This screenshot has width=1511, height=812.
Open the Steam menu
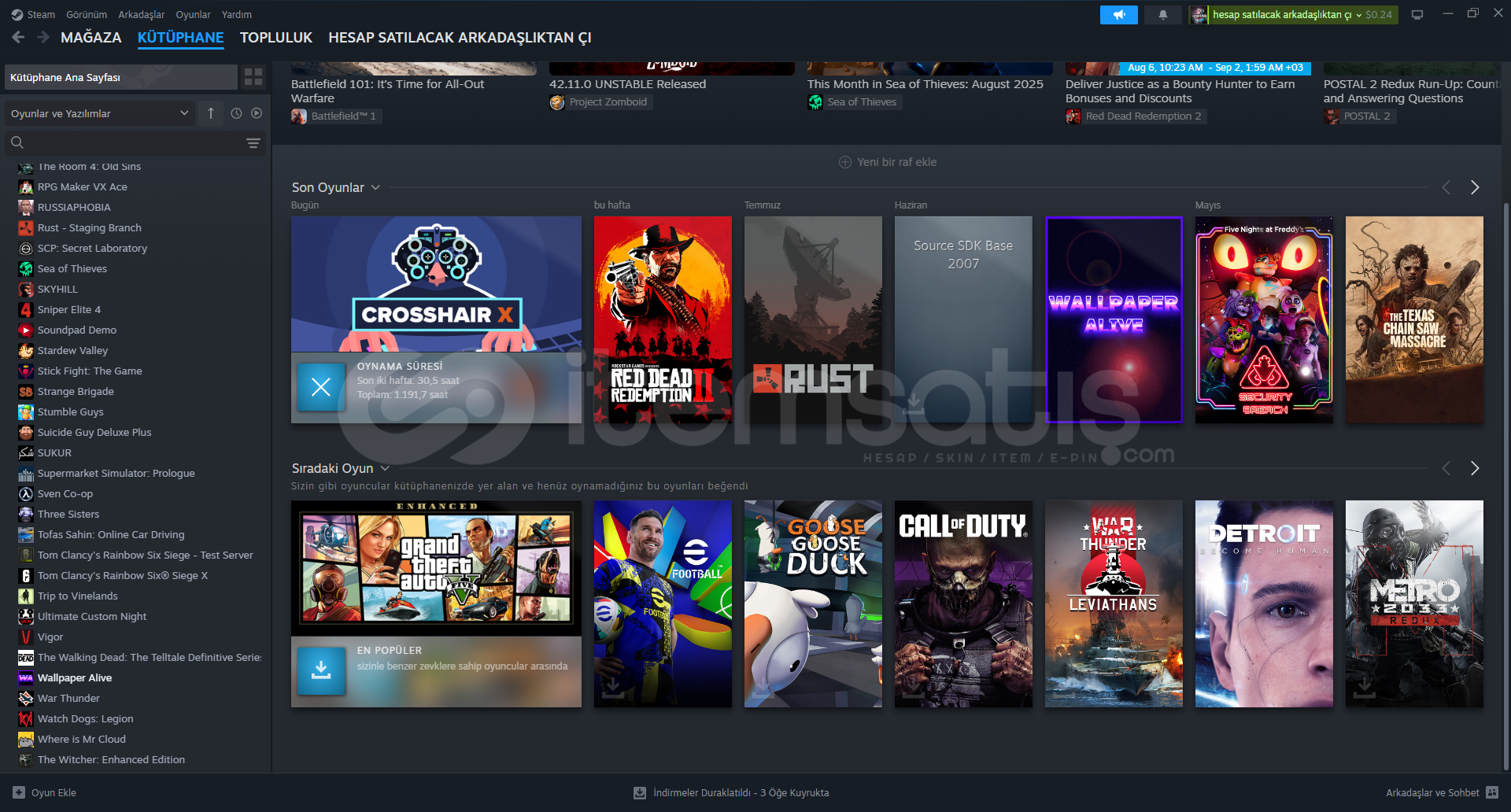click(41, 14)
